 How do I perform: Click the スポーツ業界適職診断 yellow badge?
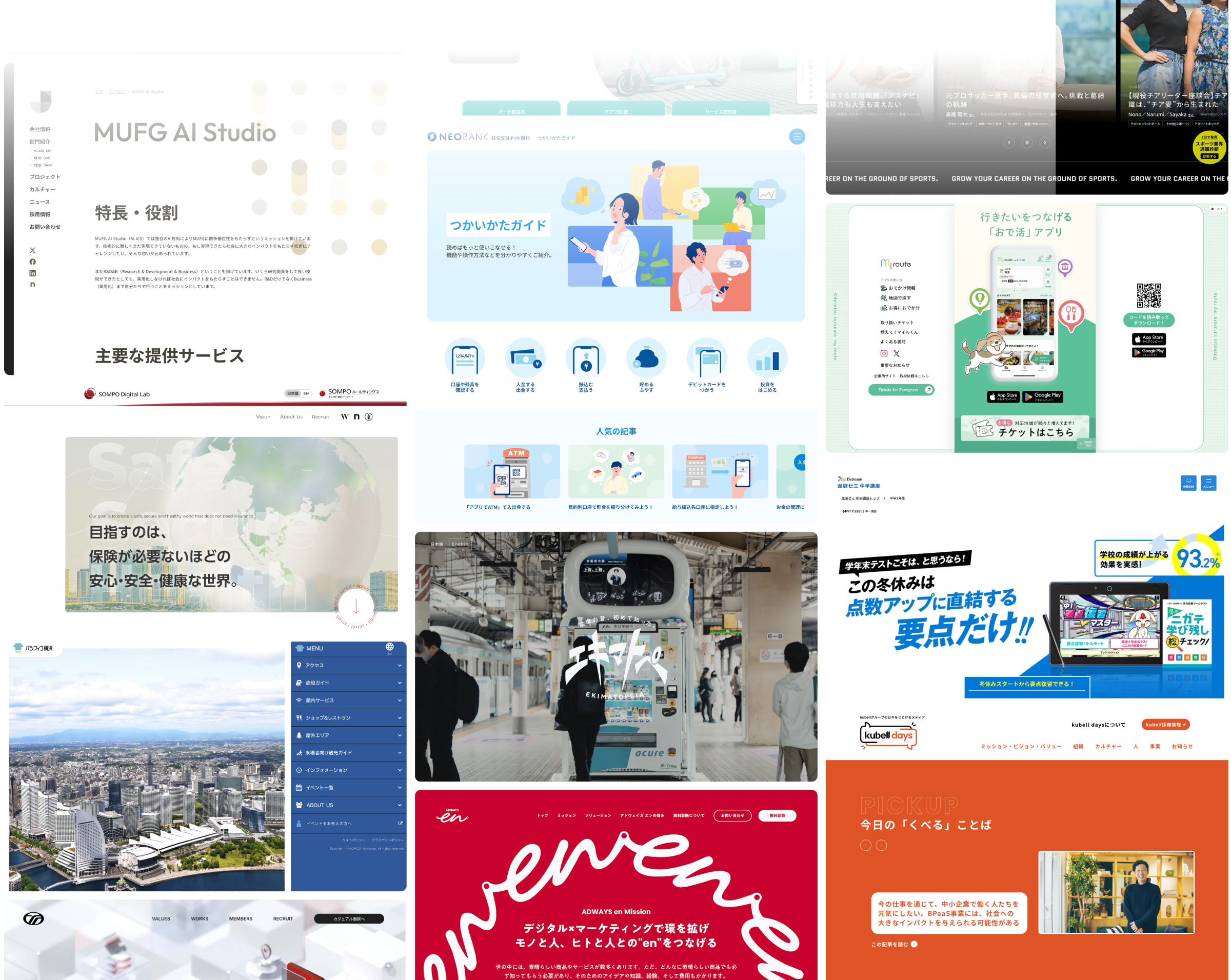1209,147
